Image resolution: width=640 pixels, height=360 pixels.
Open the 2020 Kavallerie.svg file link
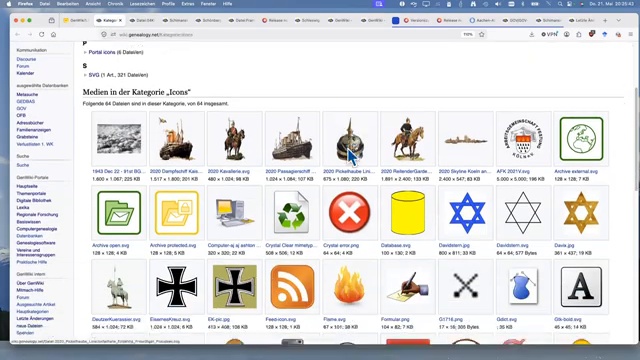[229, 171]
